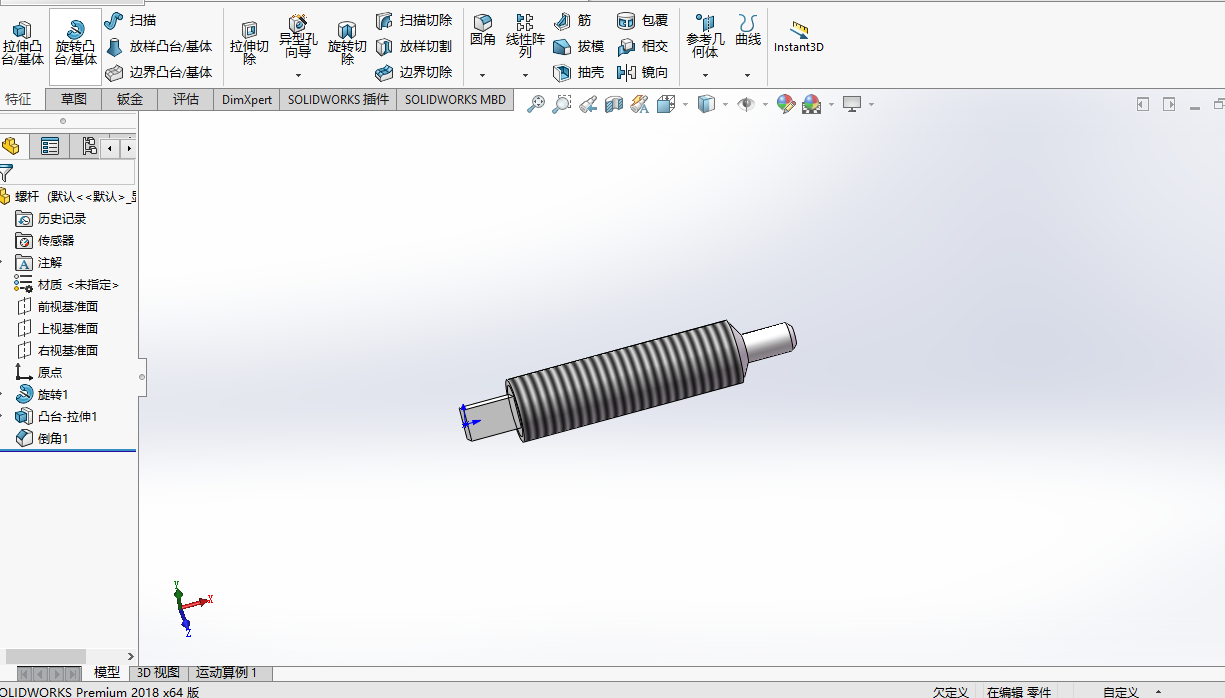This screenshot has height=698, width=1225.
Task: Click 自定义 in the status bar
Action: [x=1120, y=691]
